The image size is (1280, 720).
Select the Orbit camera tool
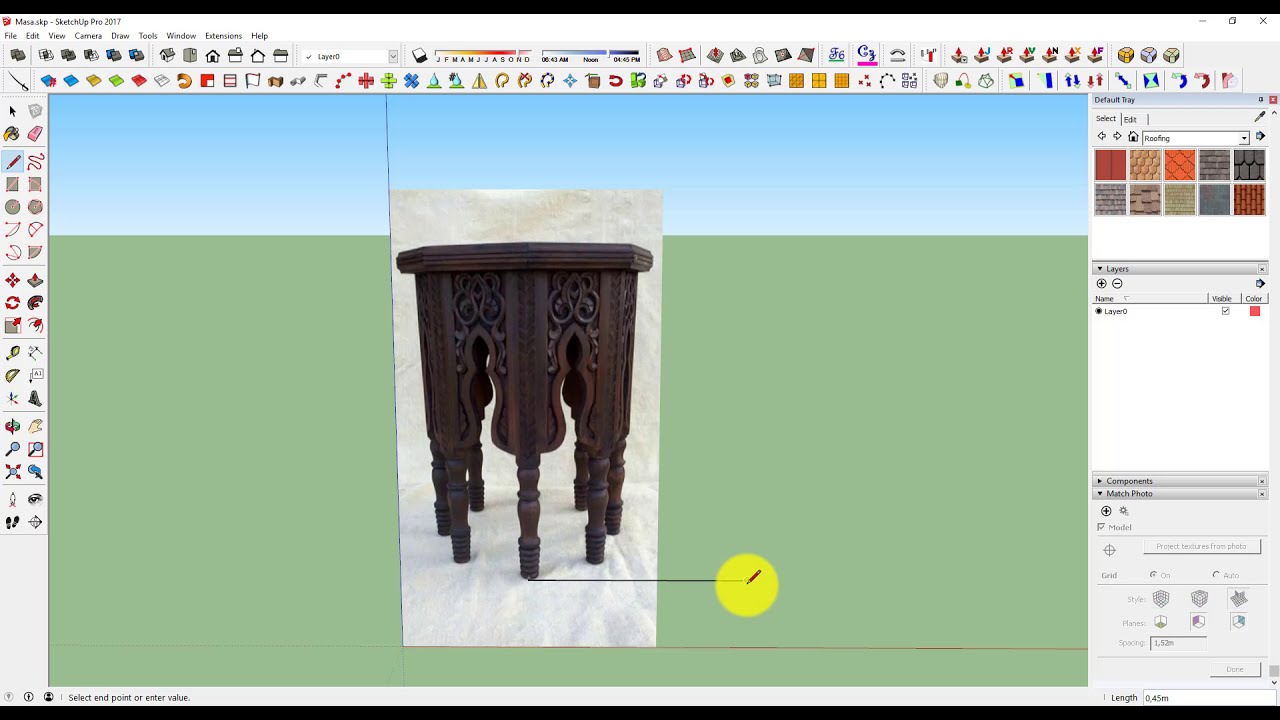coord(12,427)
